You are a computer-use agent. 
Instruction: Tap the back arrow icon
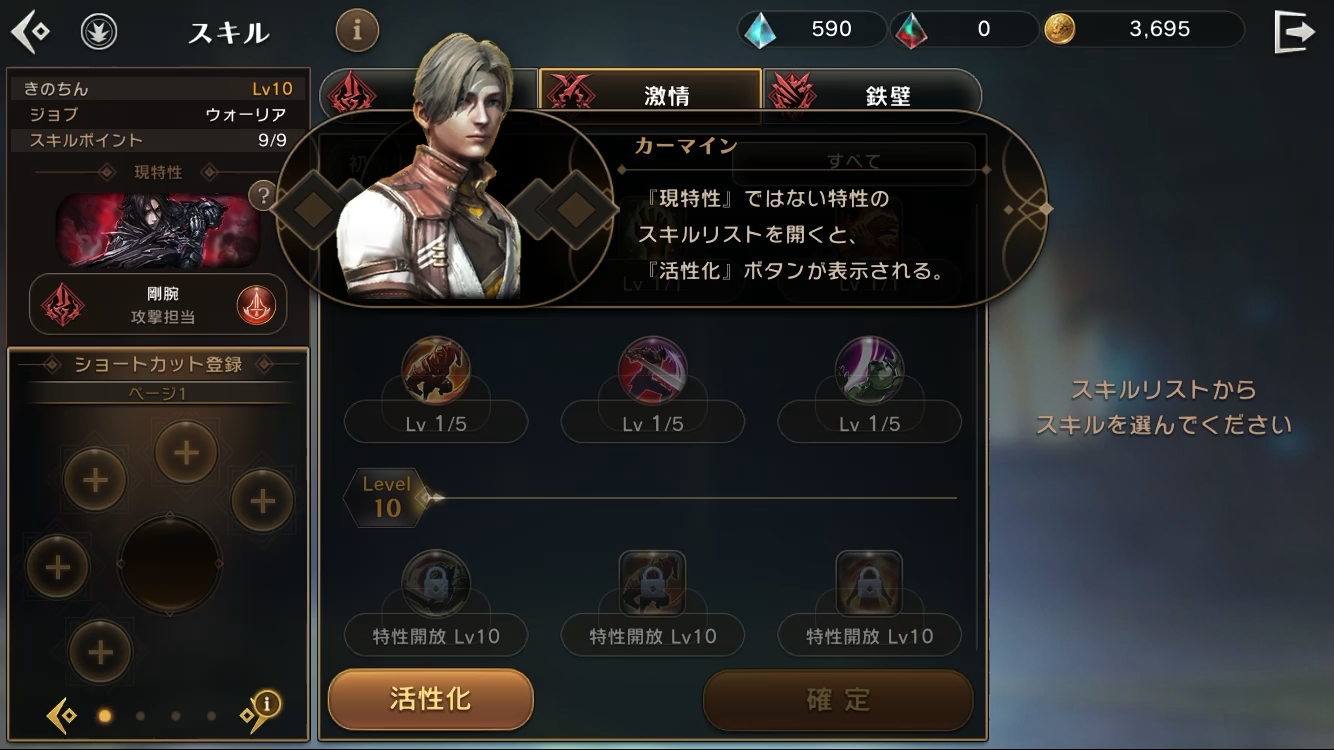pos(30,33)
